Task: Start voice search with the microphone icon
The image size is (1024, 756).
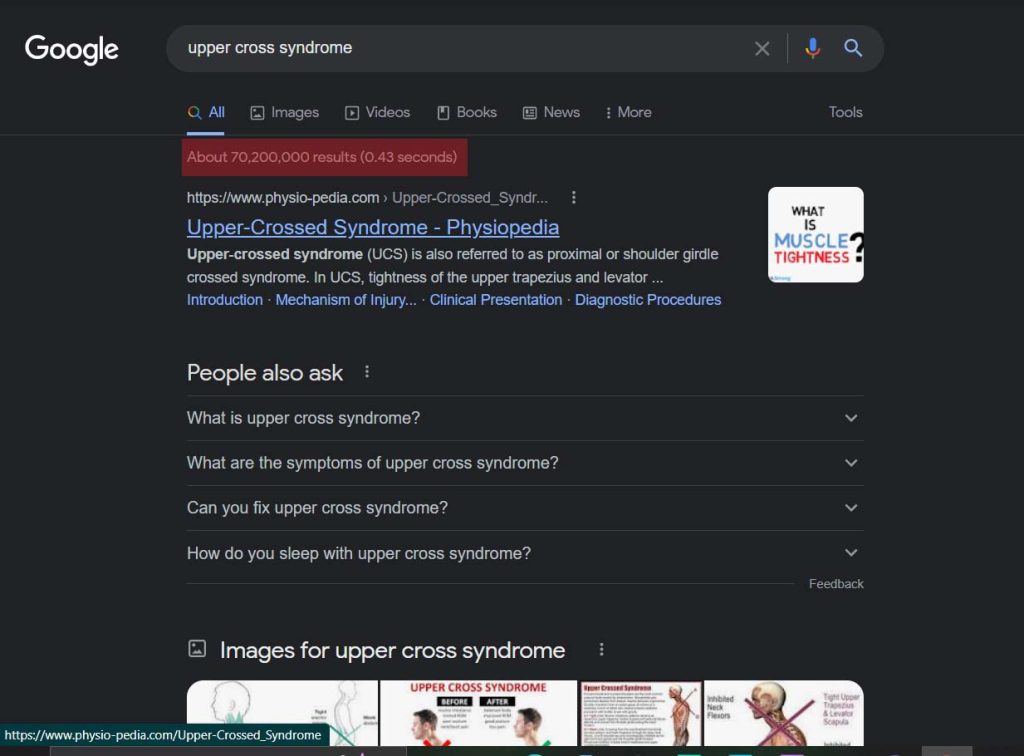Action: point(812,48)
